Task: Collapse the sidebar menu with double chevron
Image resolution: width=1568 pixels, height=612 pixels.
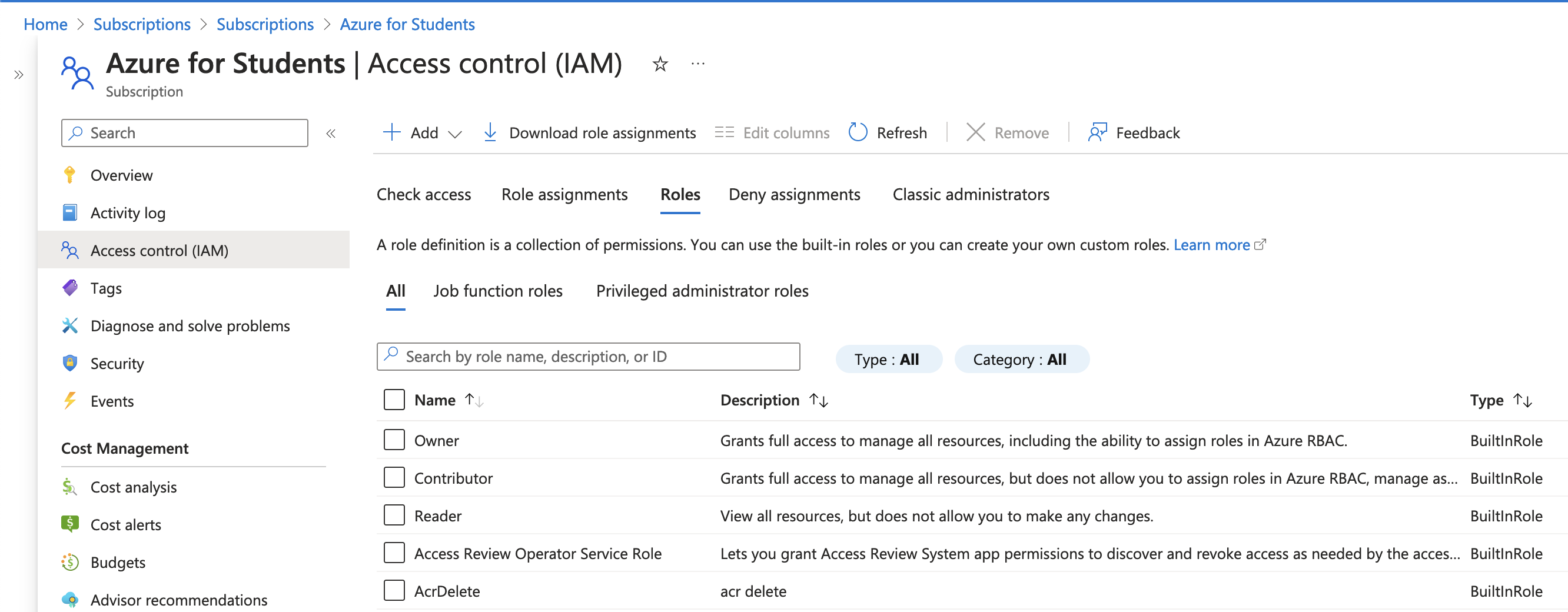Action: pos(331,133)
